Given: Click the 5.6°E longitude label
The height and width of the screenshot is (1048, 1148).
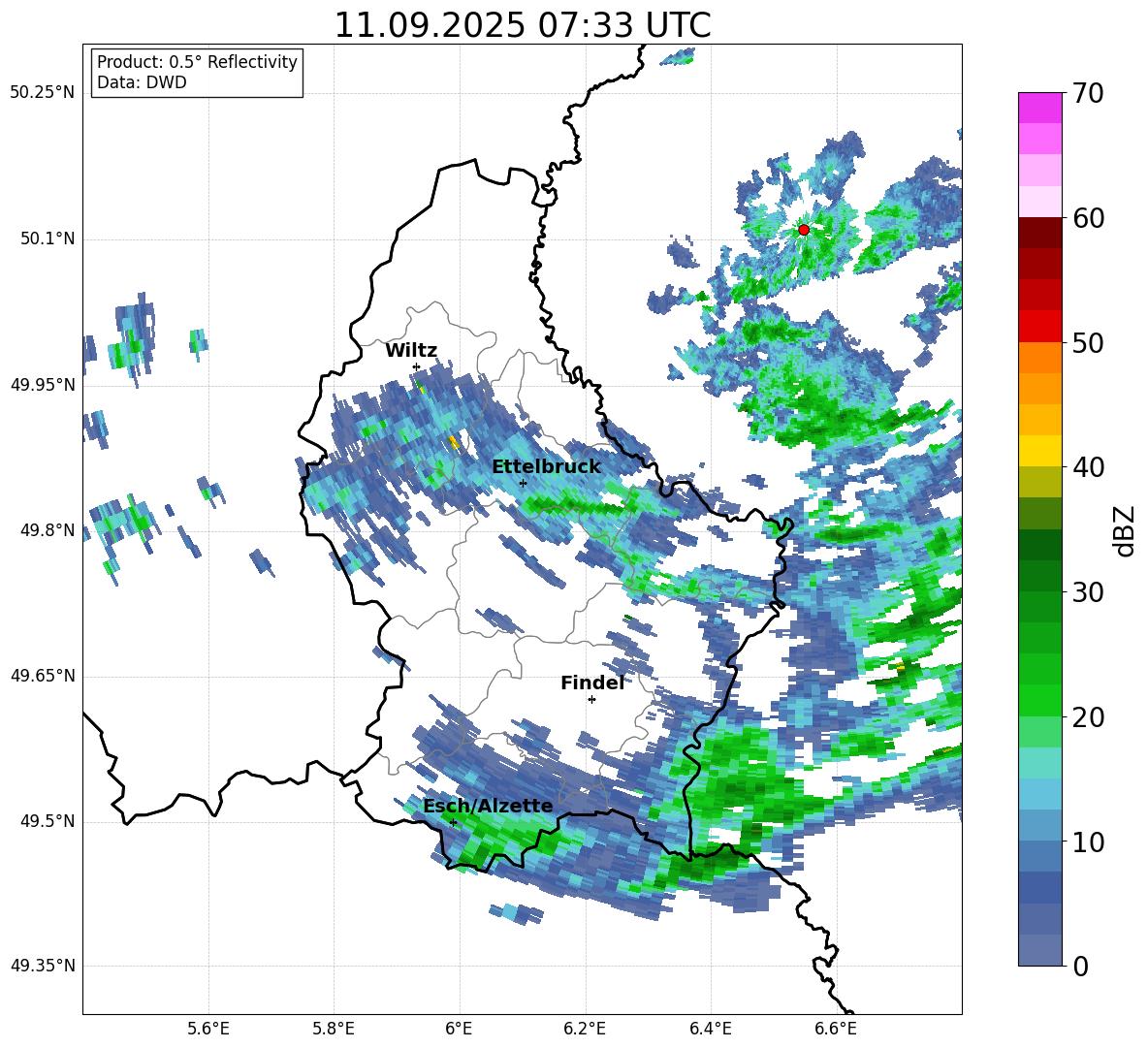Looking at the screenshot, I should [208, 1029].
